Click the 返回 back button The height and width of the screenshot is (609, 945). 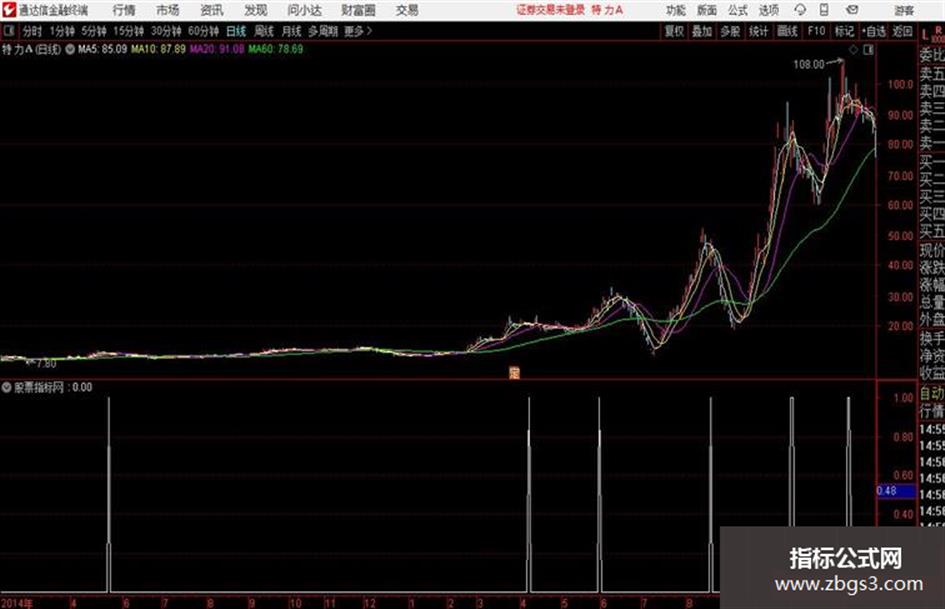(902, 31)
